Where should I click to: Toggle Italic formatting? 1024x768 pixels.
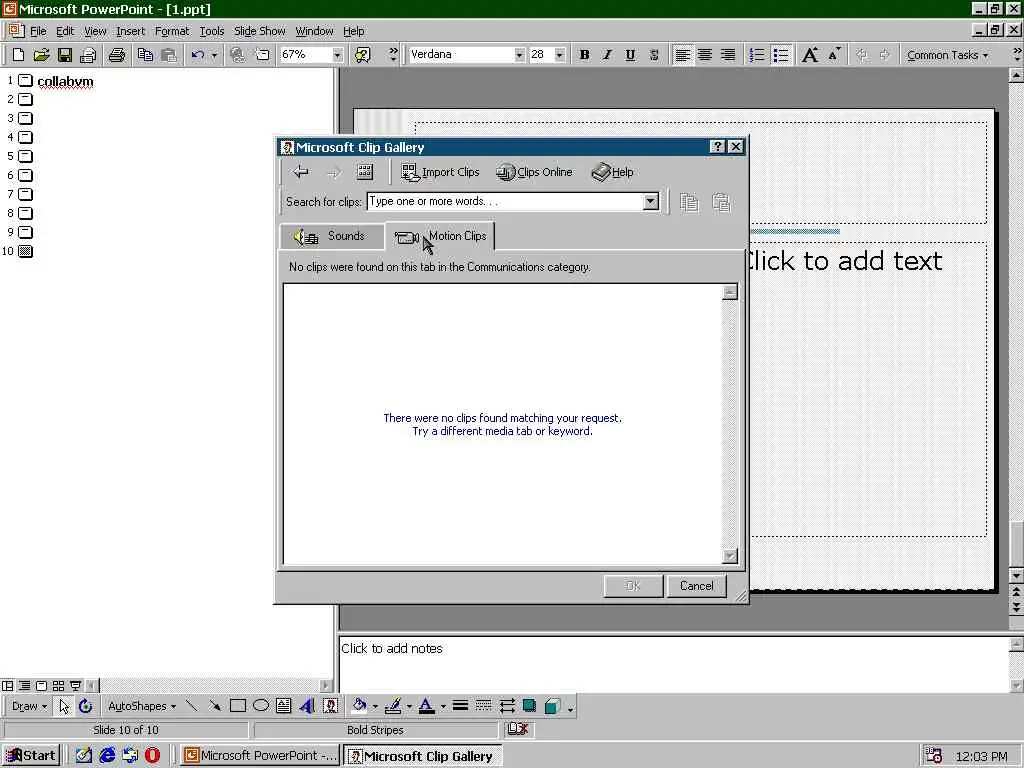click(x=607, y=55)
